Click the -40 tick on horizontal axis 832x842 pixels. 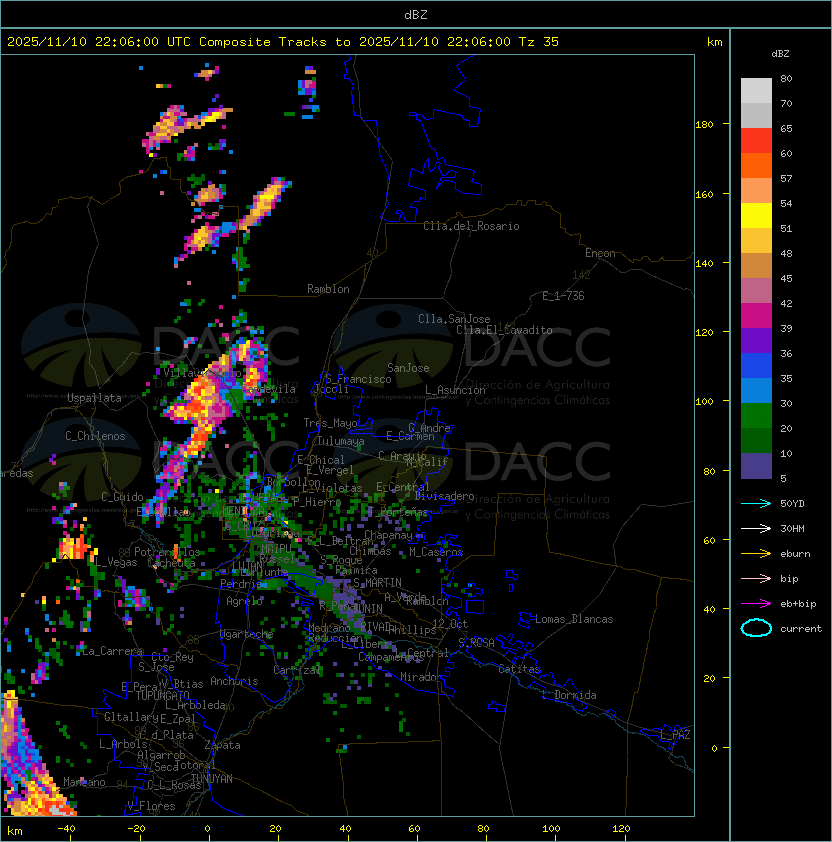coord(66,829)
